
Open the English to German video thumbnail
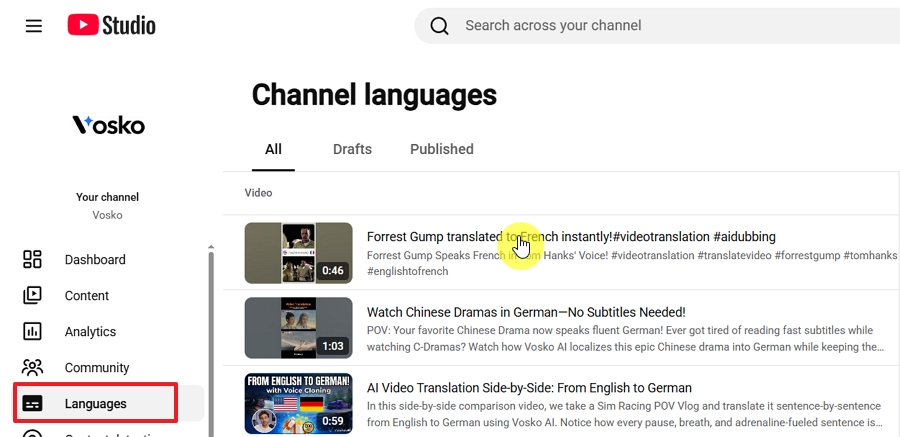point(298,404)
